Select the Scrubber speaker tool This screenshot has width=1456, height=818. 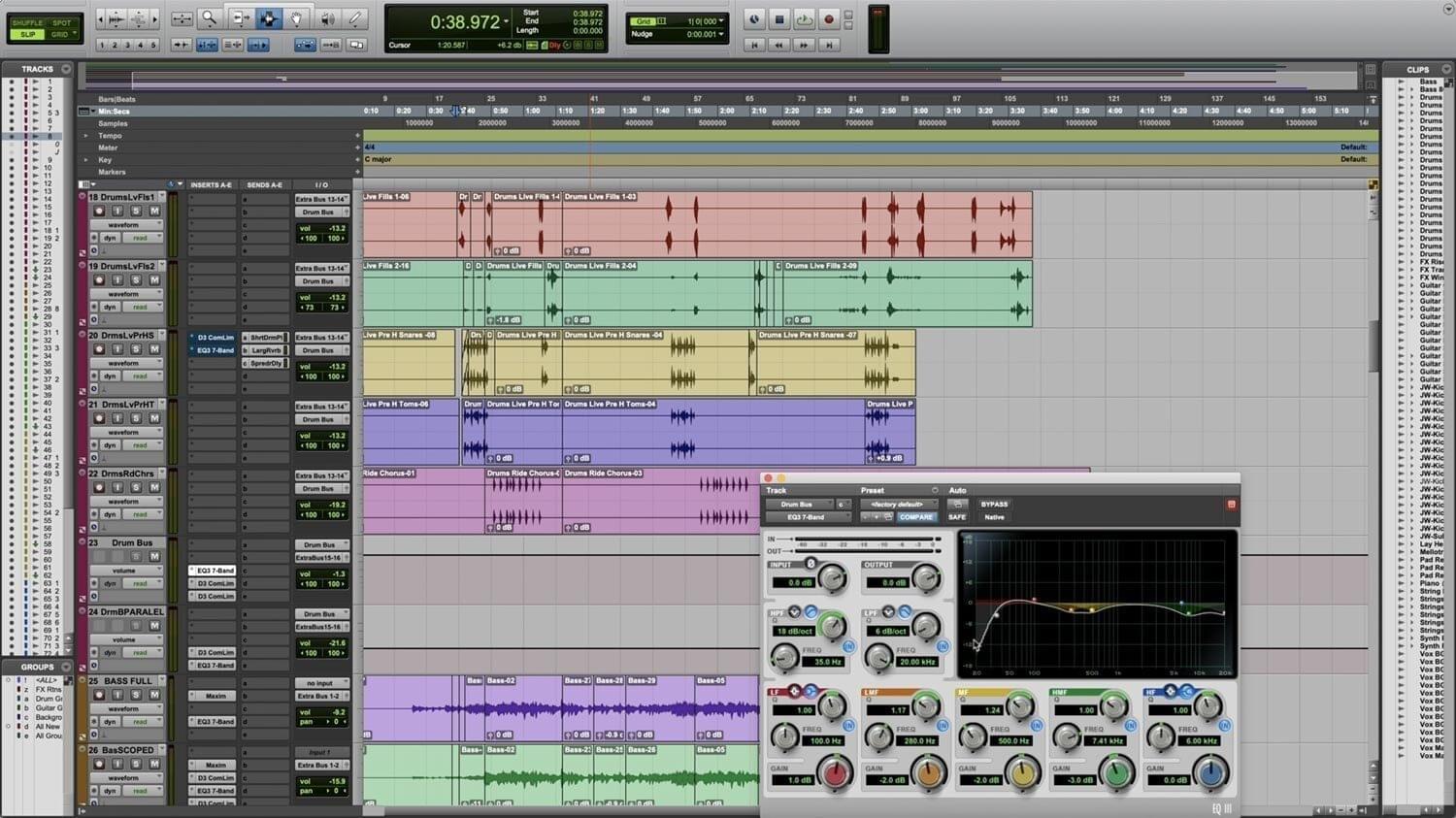pyautogui.click(x=327, y=18)
